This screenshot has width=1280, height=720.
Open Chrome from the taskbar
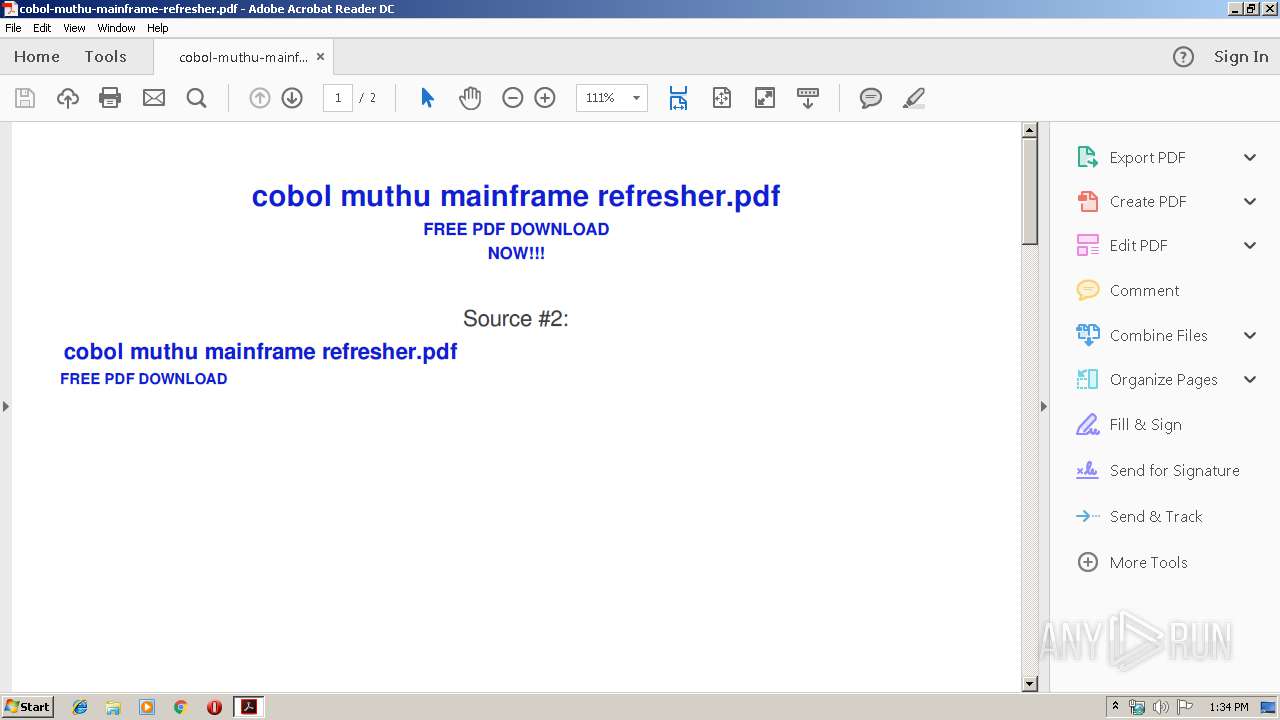181,707
